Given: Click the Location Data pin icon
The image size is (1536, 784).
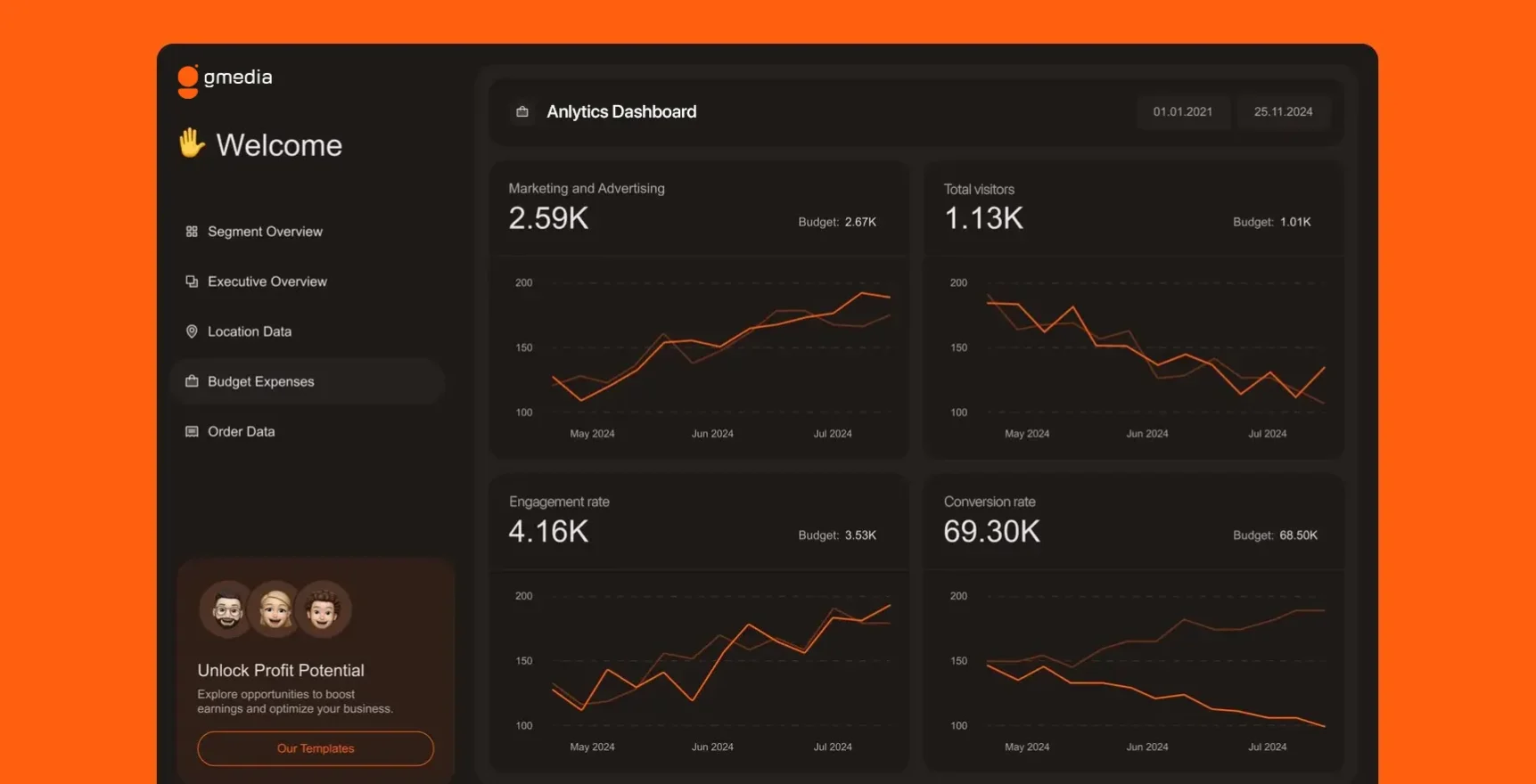Looking at the screenshot, I should tap(192, 331).
